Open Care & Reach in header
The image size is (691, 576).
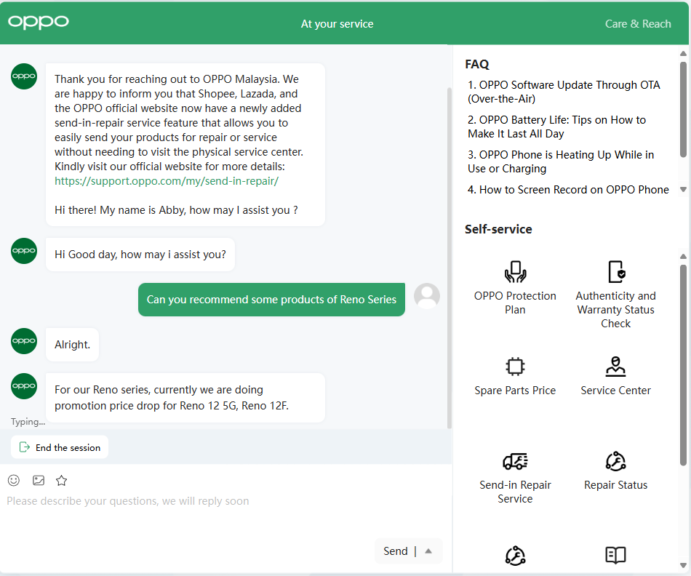(x=638, y=24)
